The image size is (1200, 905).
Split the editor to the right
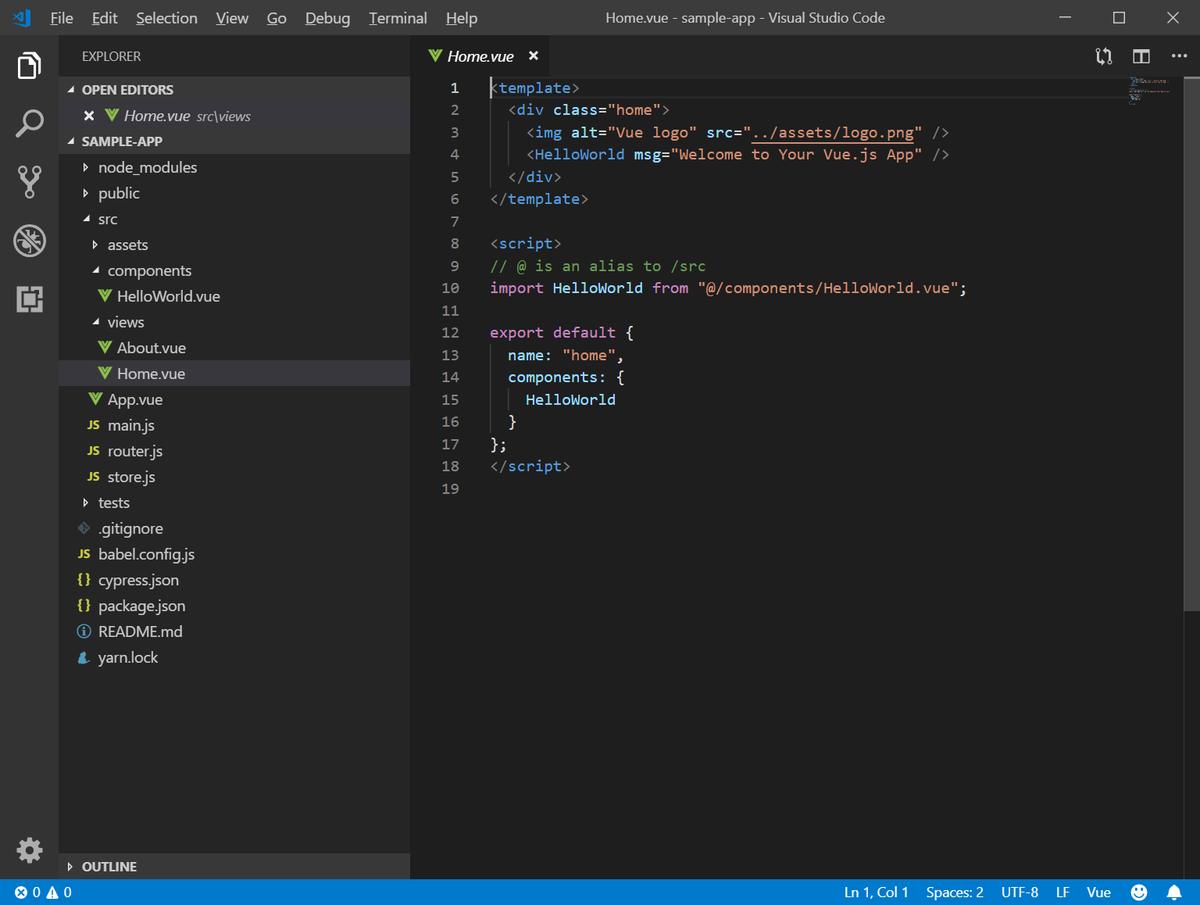tap(1141, 57)
